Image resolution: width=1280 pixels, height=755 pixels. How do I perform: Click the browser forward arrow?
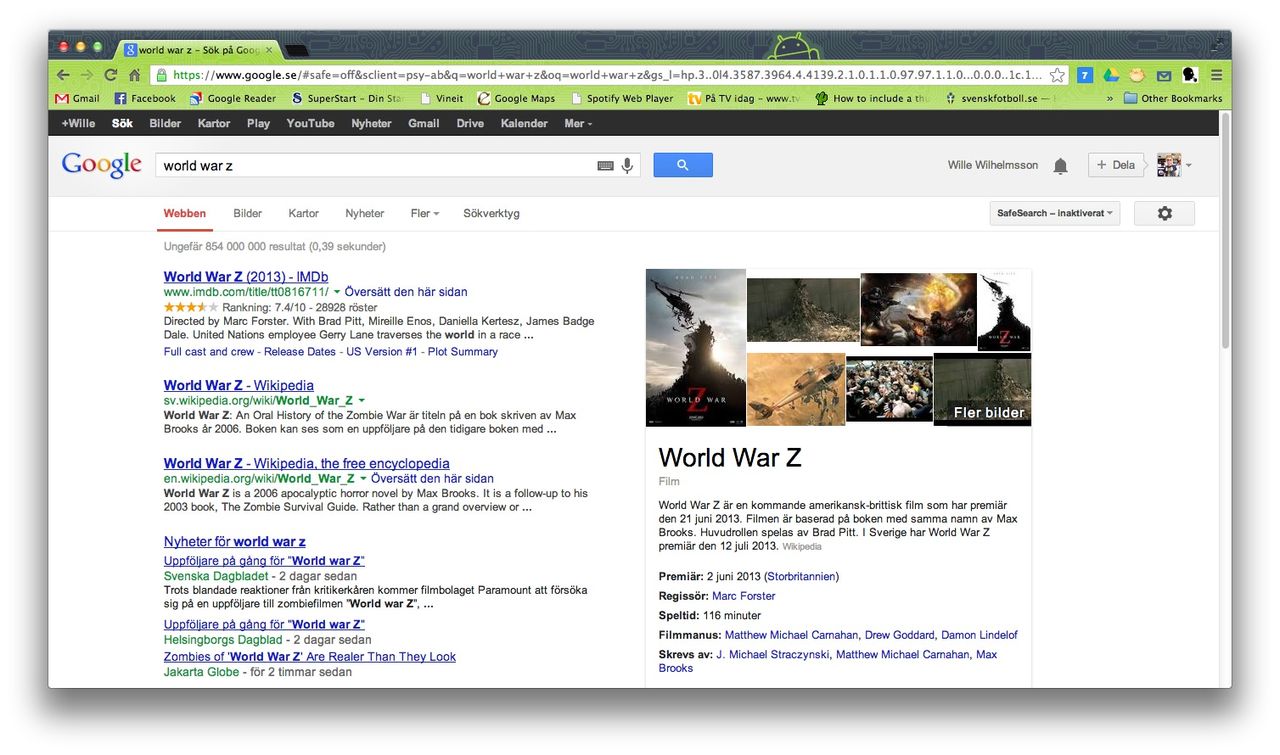(87, 75)
